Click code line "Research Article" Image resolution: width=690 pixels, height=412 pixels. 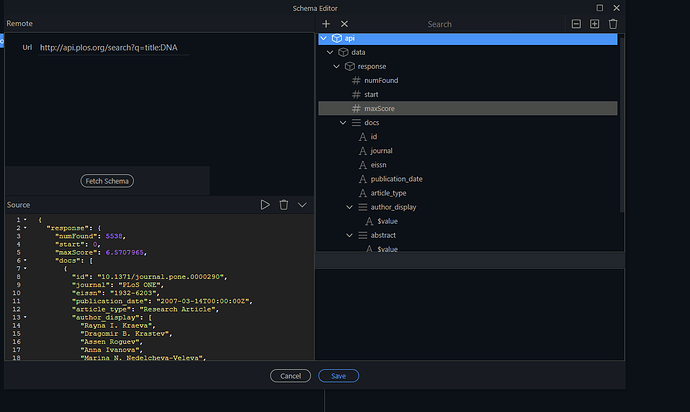pos(145,309)
